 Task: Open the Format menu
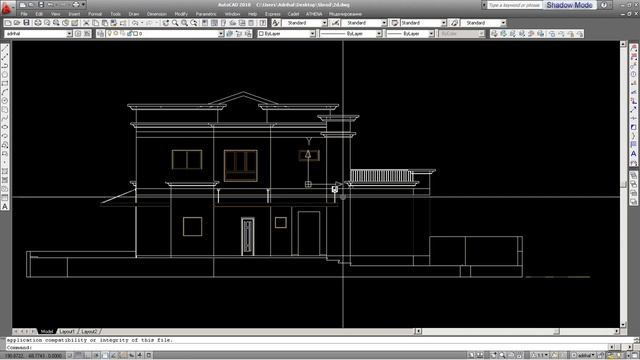point(95,14)
